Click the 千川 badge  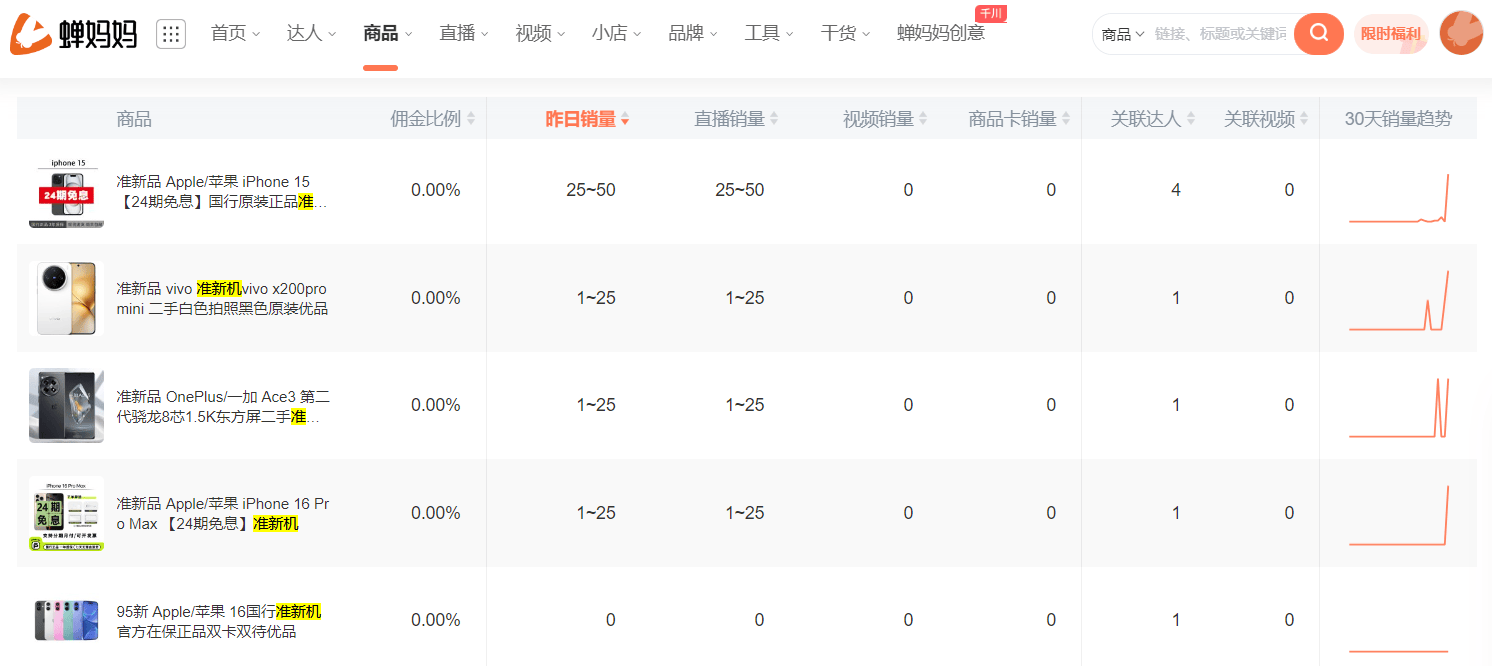tap(990, 13)
